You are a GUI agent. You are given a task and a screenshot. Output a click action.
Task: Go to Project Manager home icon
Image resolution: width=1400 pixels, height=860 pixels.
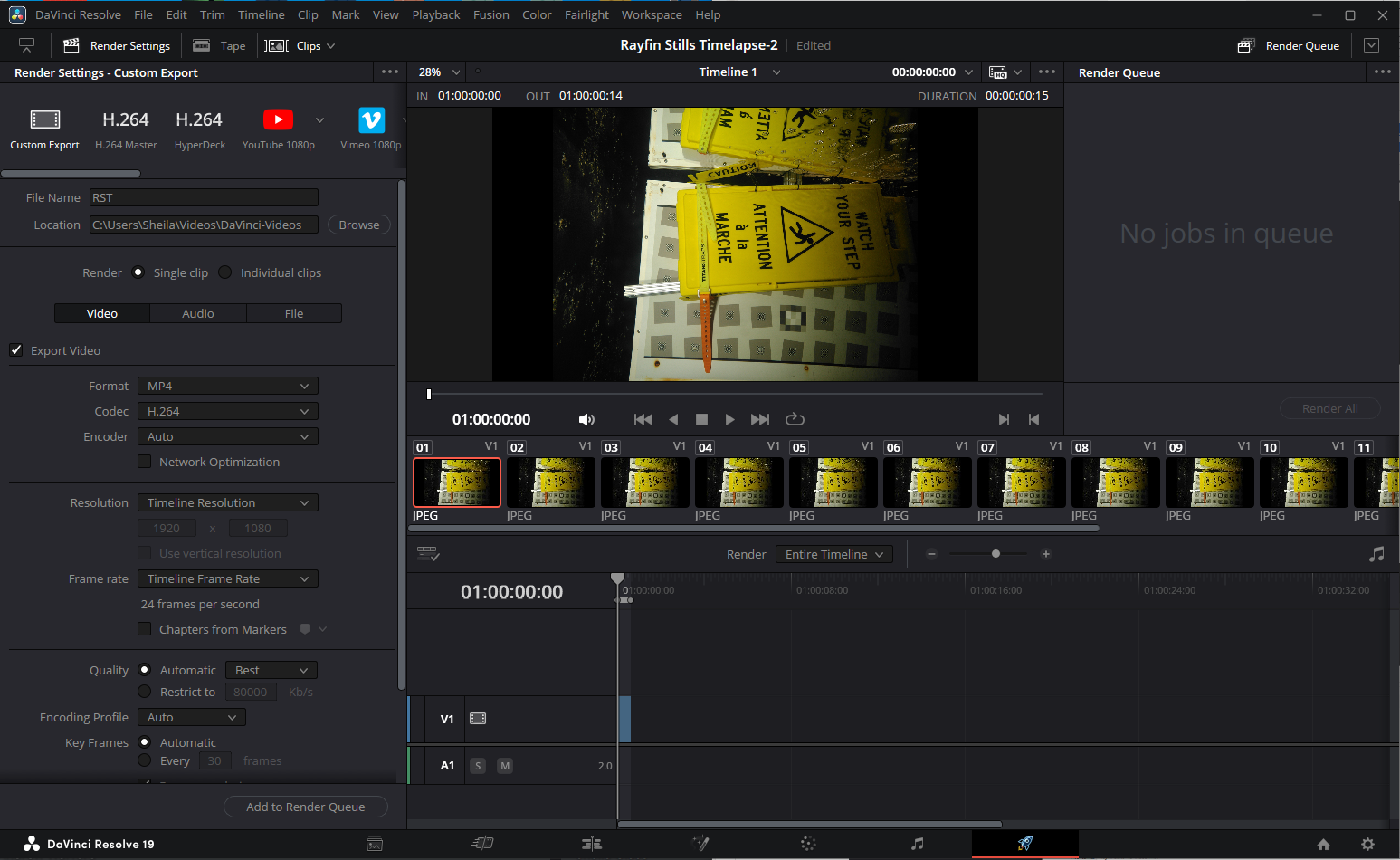click(1323, 844)
